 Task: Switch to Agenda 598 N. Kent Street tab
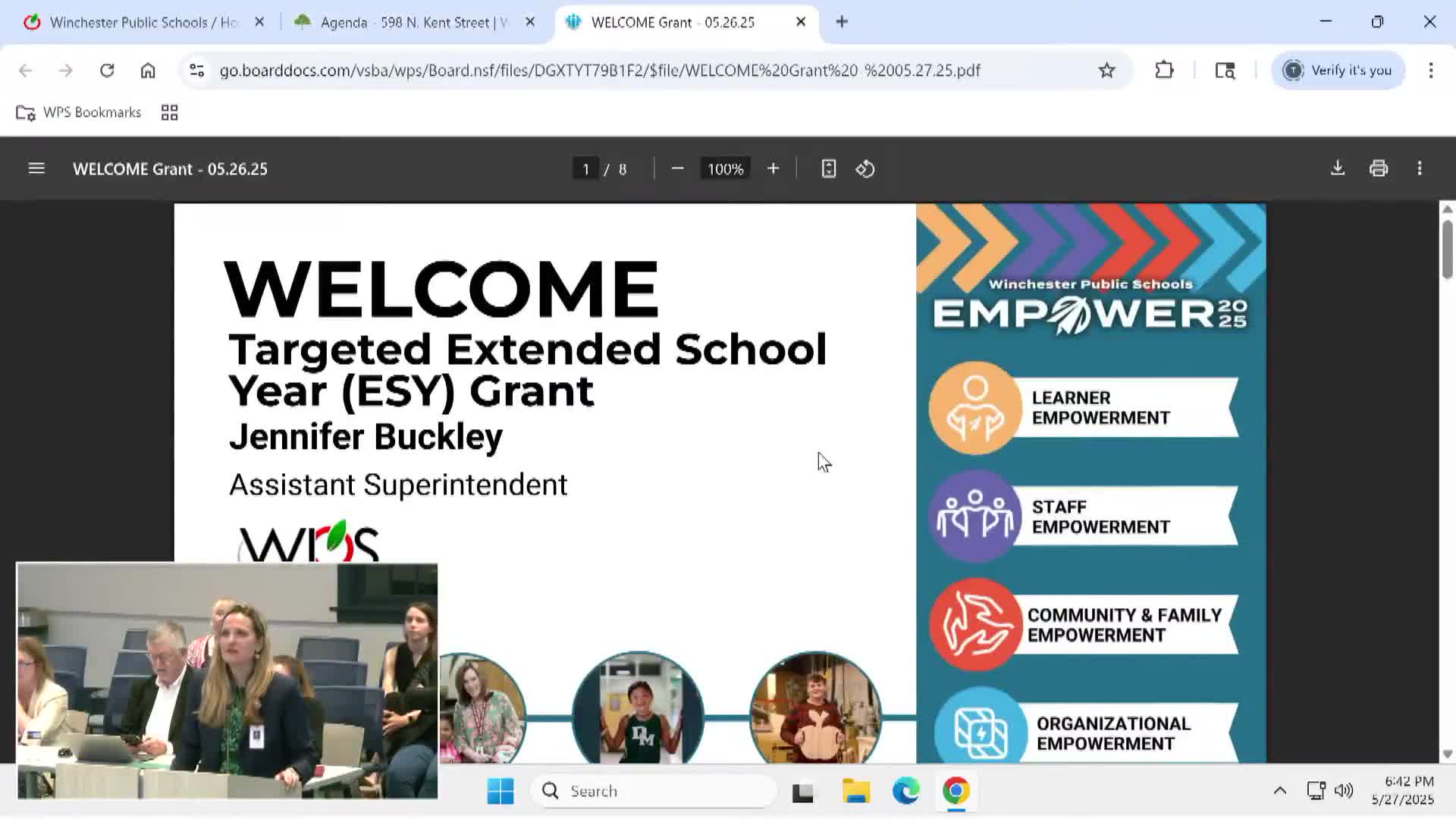pyautogui.click(x=413, y=22)
